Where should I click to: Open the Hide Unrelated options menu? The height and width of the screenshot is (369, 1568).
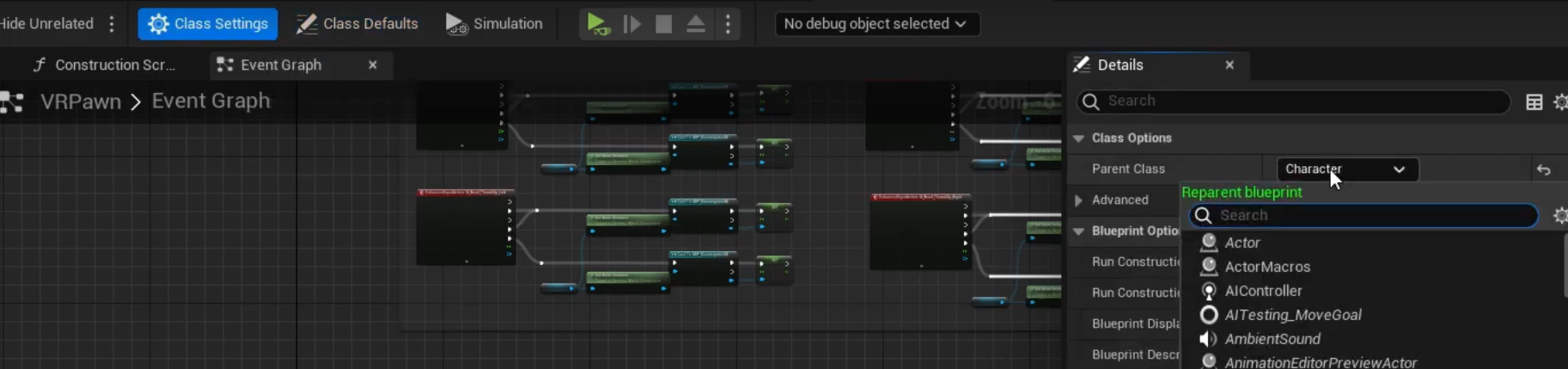click(x=112, y=24)
